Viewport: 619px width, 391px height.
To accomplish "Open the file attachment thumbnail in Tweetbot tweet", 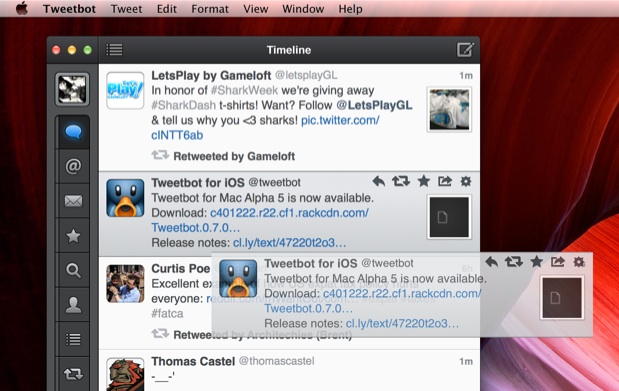I will coord(449,217).
